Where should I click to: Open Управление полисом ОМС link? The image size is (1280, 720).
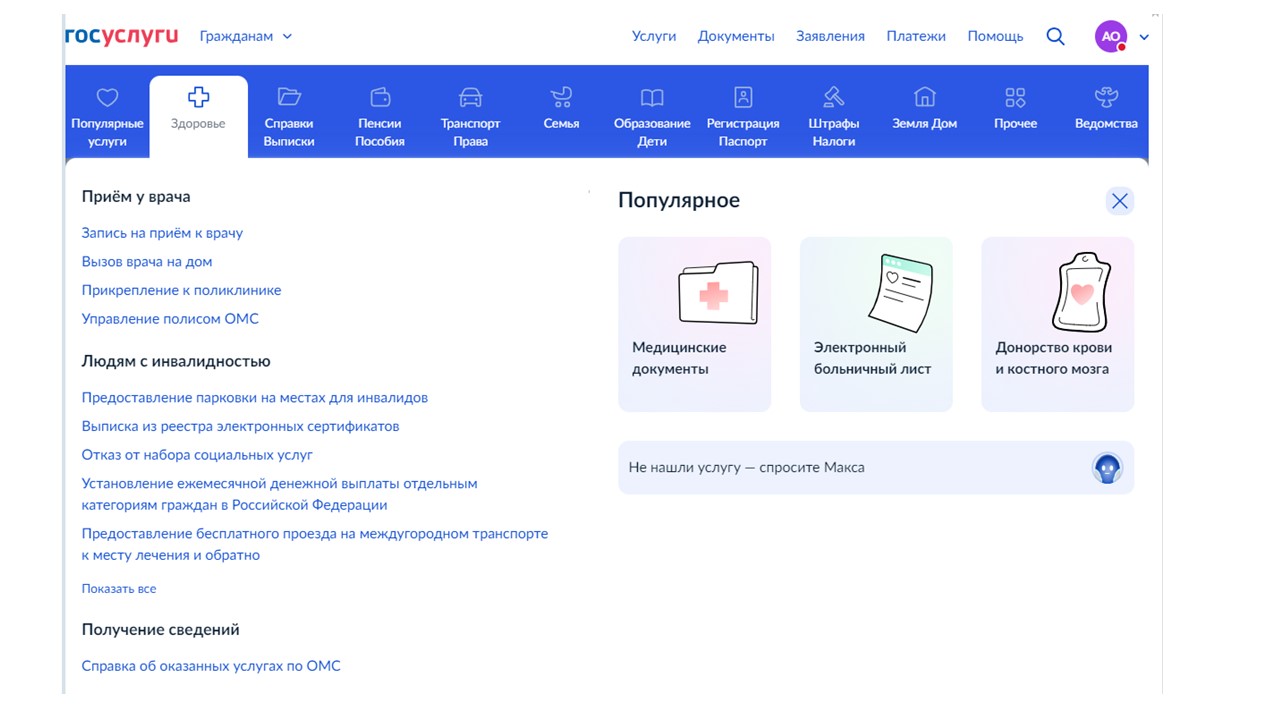click(x=170, y=319)
